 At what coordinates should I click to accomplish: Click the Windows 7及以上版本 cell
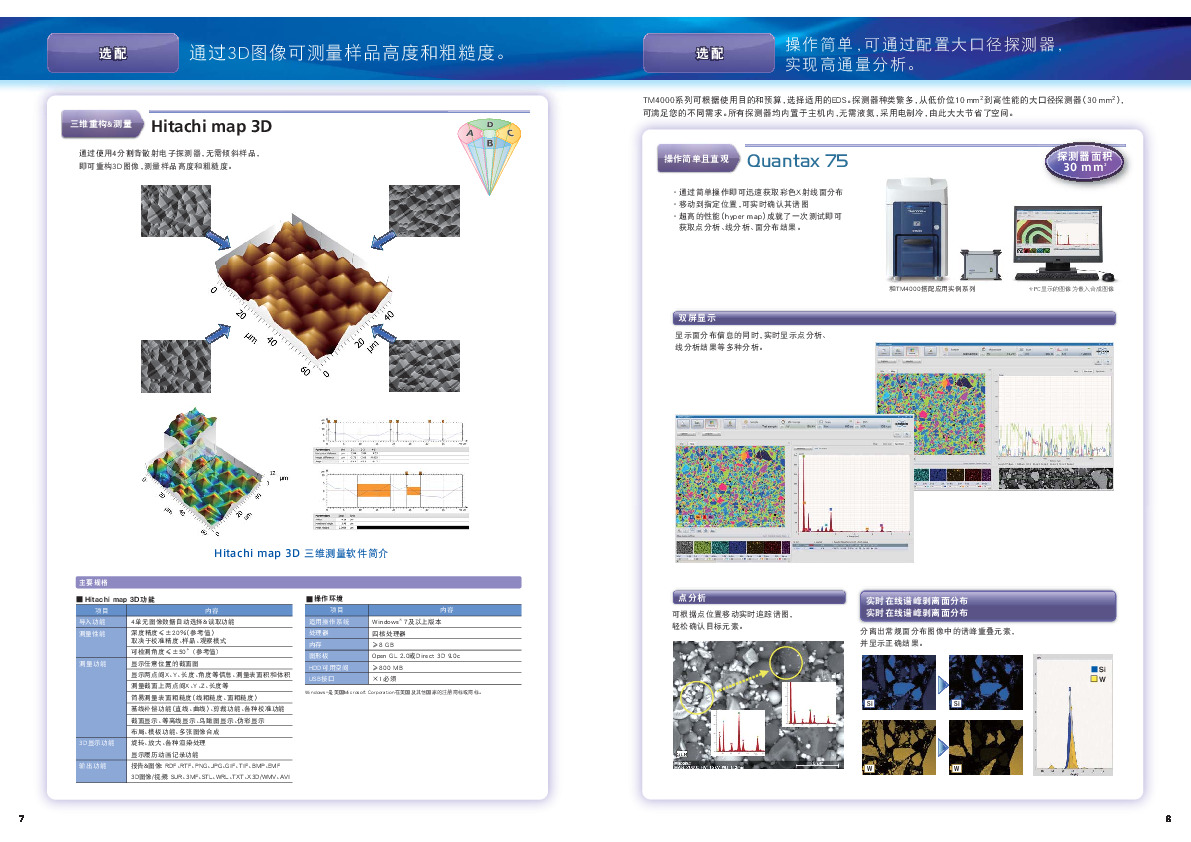point(445,622)
